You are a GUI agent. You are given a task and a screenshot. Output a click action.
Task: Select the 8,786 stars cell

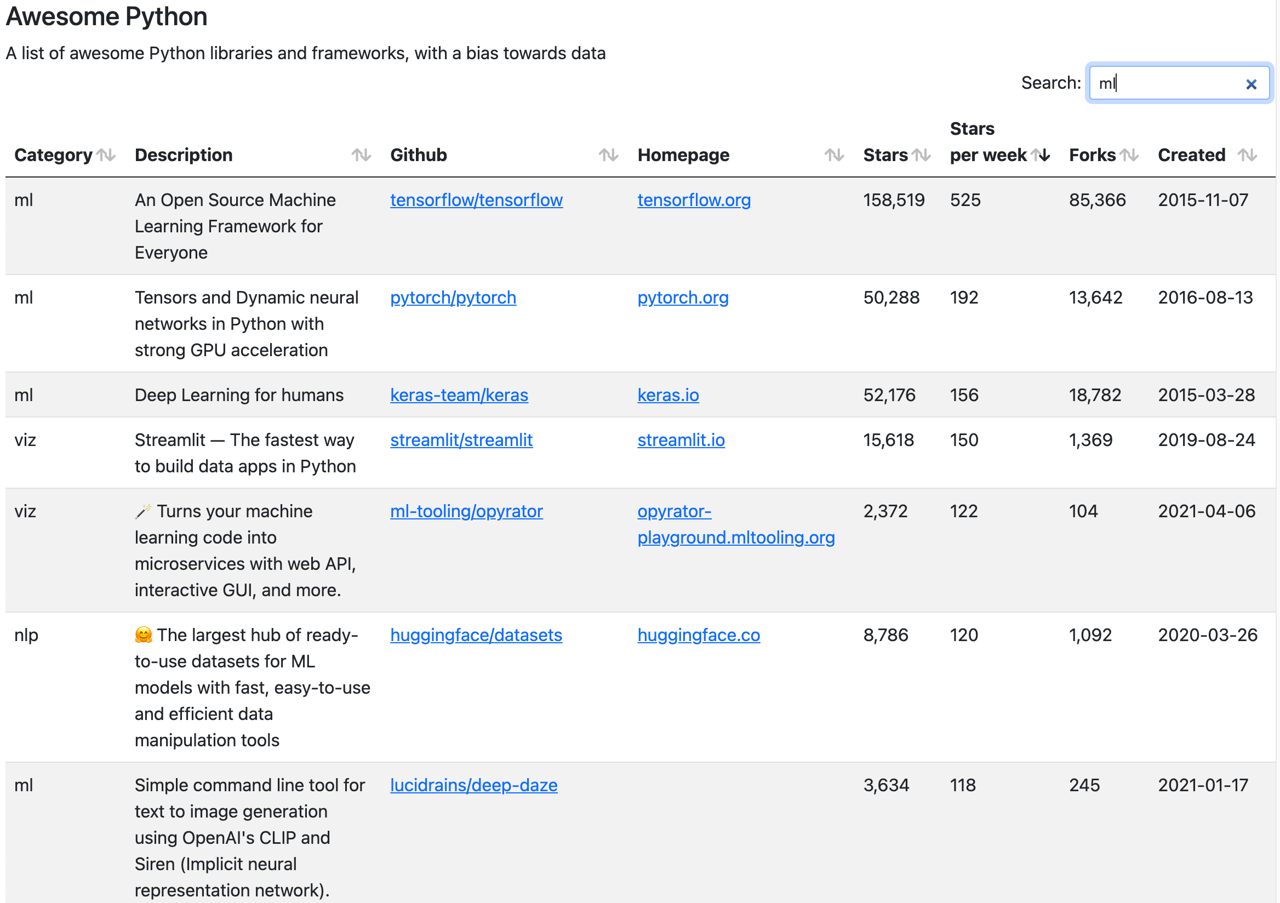[x=885, y=635]
